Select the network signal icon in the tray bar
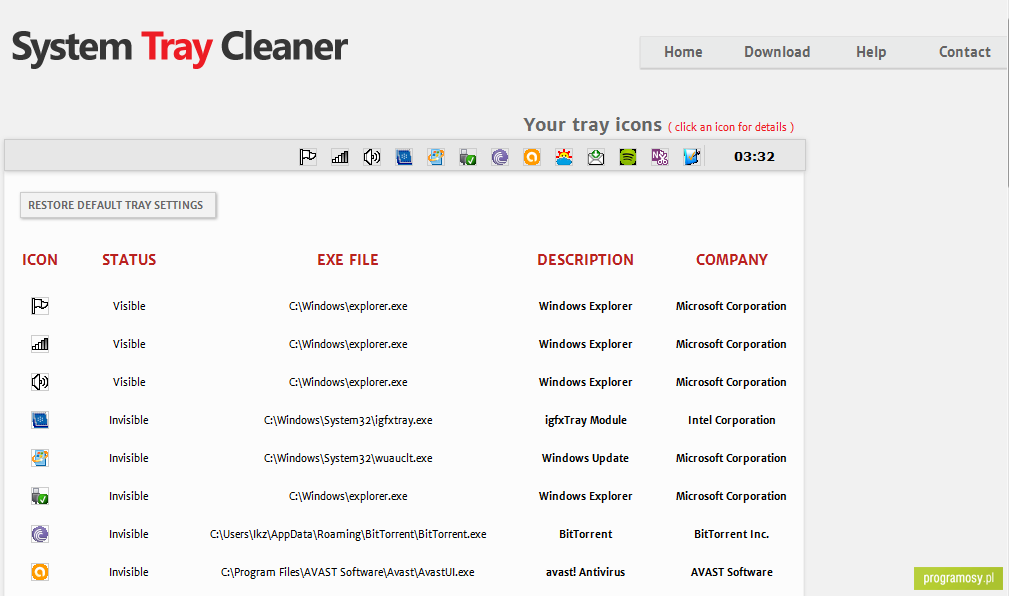Image resolution: width=1009 pixels, height=596 pixels. pos(340,156)
